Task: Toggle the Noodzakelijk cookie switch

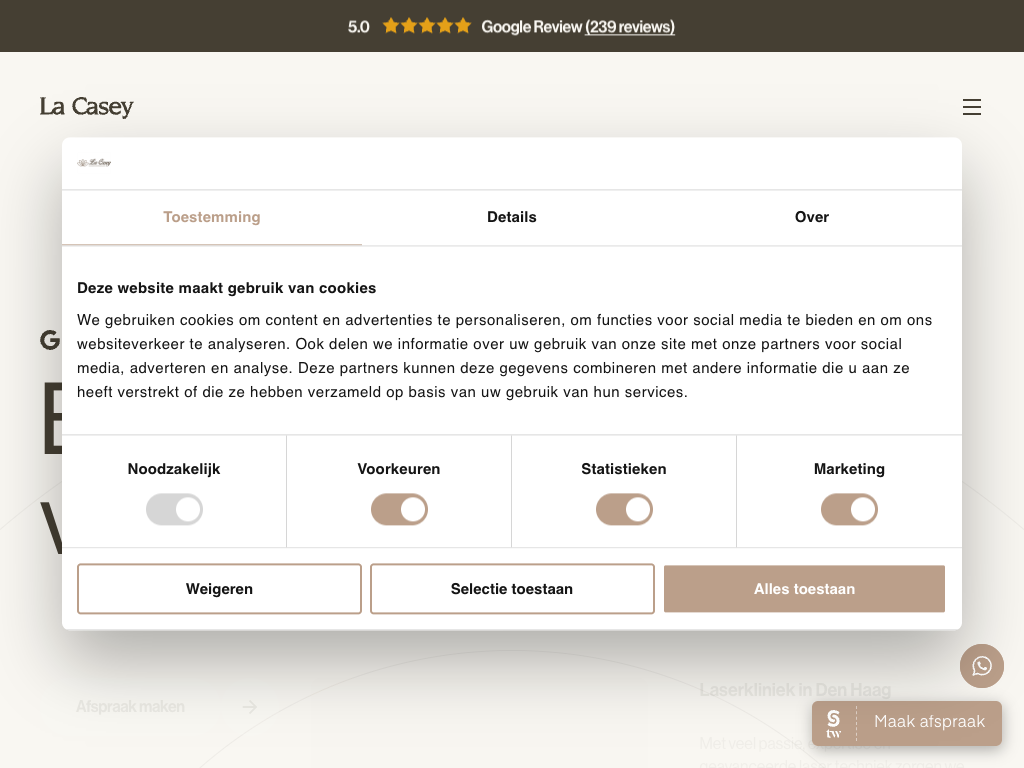Action: [x=174, y=510]
